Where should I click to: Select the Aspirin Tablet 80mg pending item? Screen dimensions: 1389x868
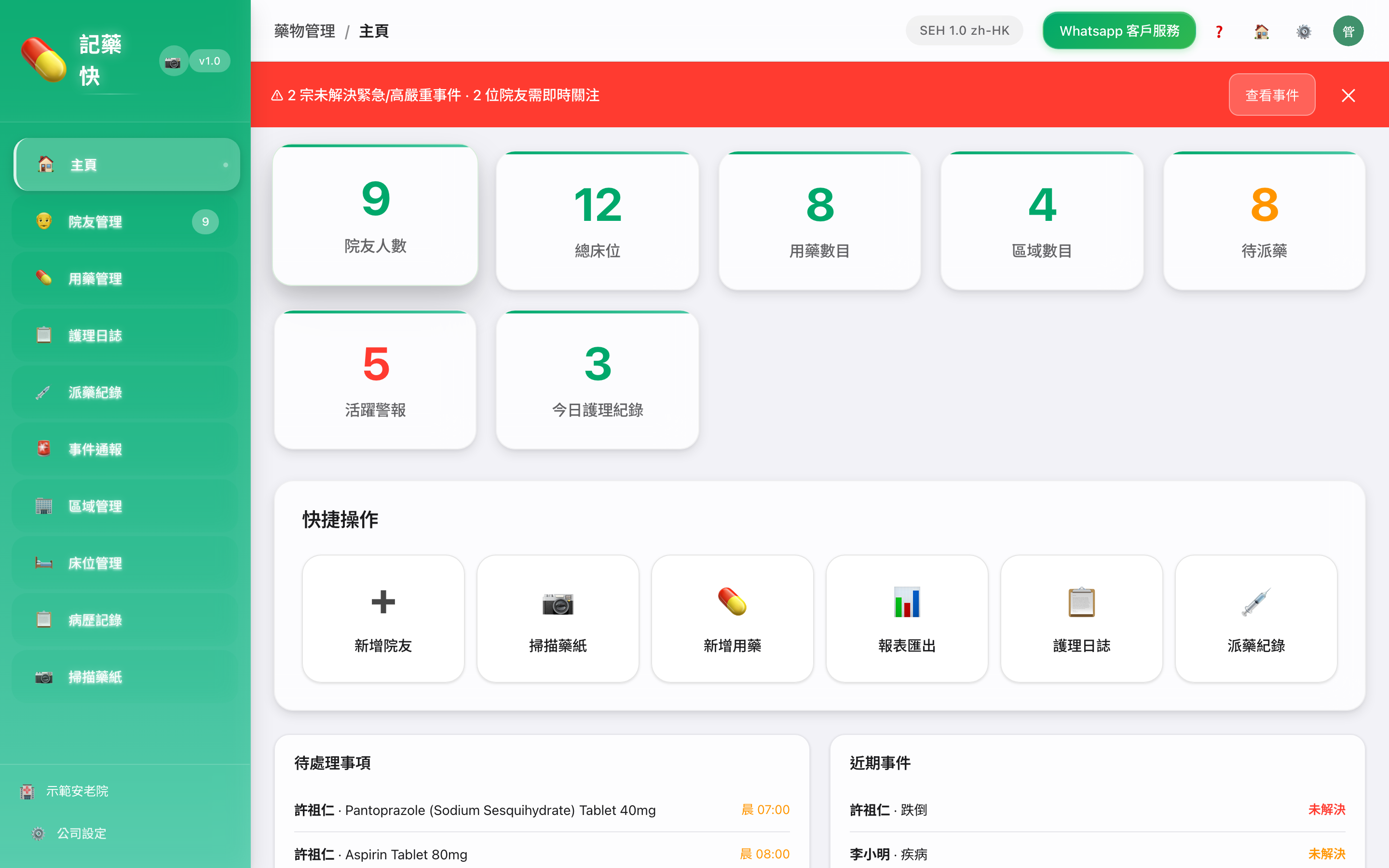[x=542, y=854]
